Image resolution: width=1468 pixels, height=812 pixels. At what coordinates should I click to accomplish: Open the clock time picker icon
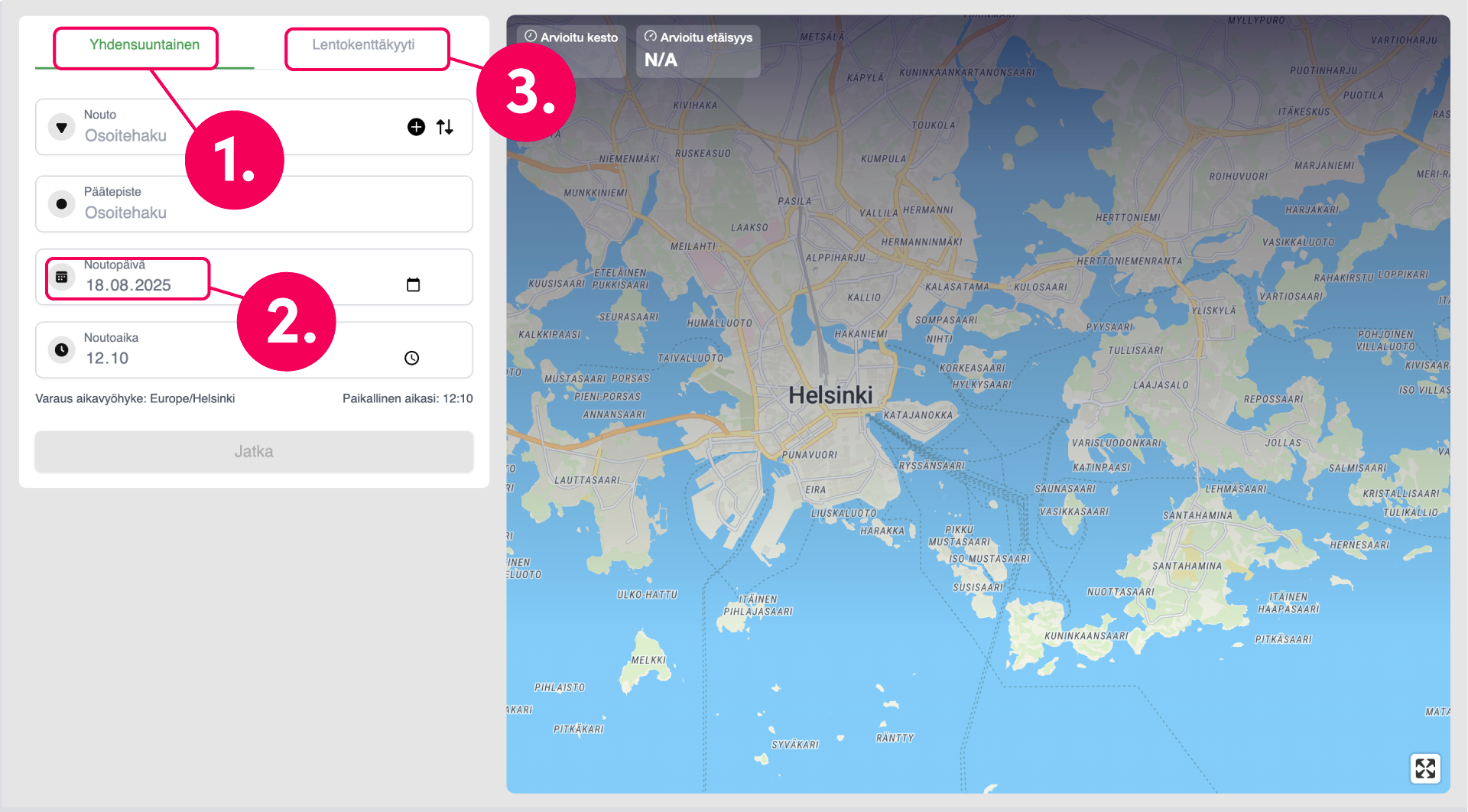[412, 358]
